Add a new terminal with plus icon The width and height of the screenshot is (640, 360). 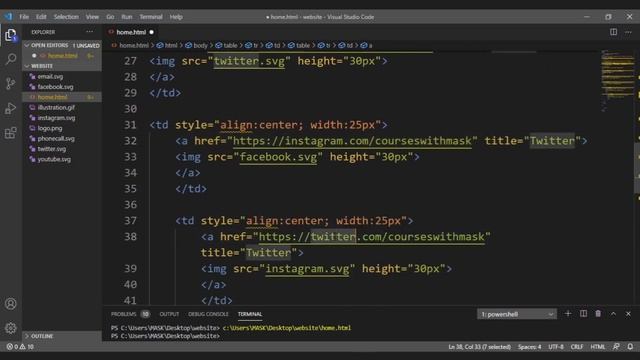(568, 313)
